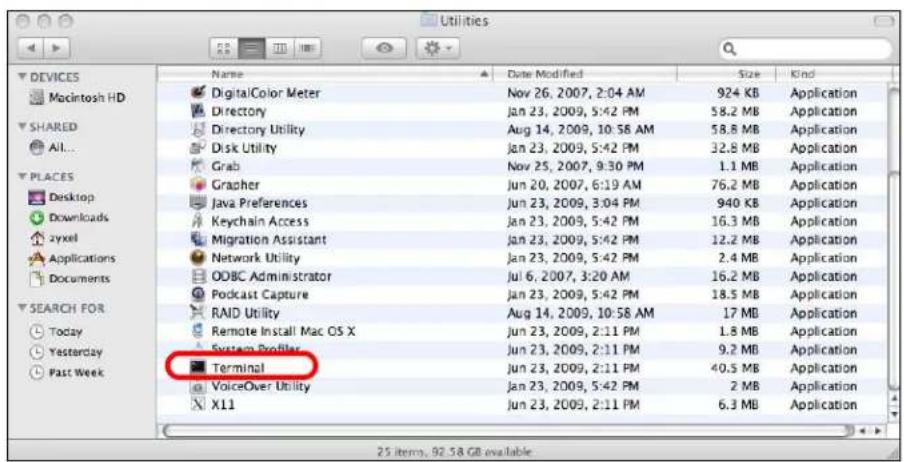
Task: Open zyxel home folder in sidebar
Action: point(53,238)
